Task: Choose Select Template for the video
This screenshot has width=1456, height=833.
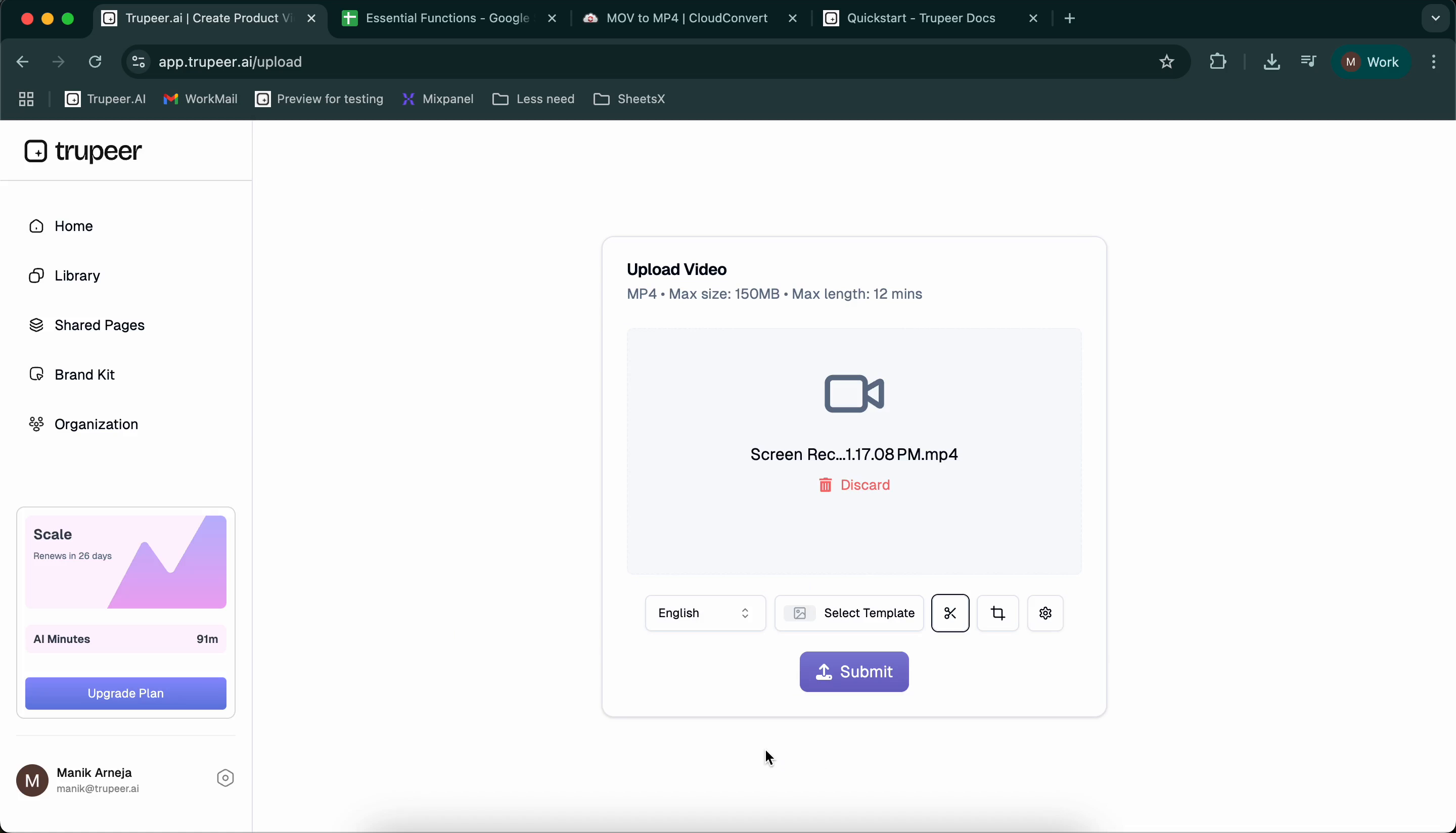Action: pos(849,613)
